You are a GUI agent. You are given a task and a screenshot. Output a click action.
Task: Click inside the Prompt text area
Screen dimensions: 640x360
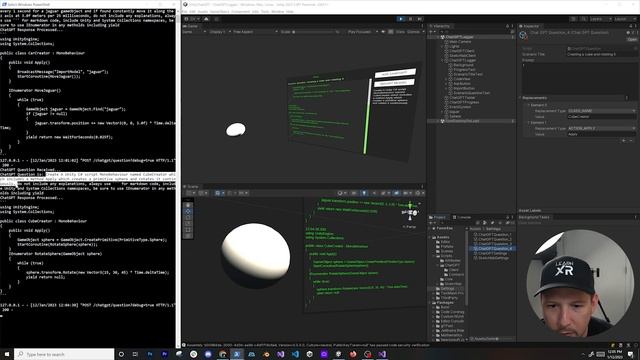coord(579,78)
